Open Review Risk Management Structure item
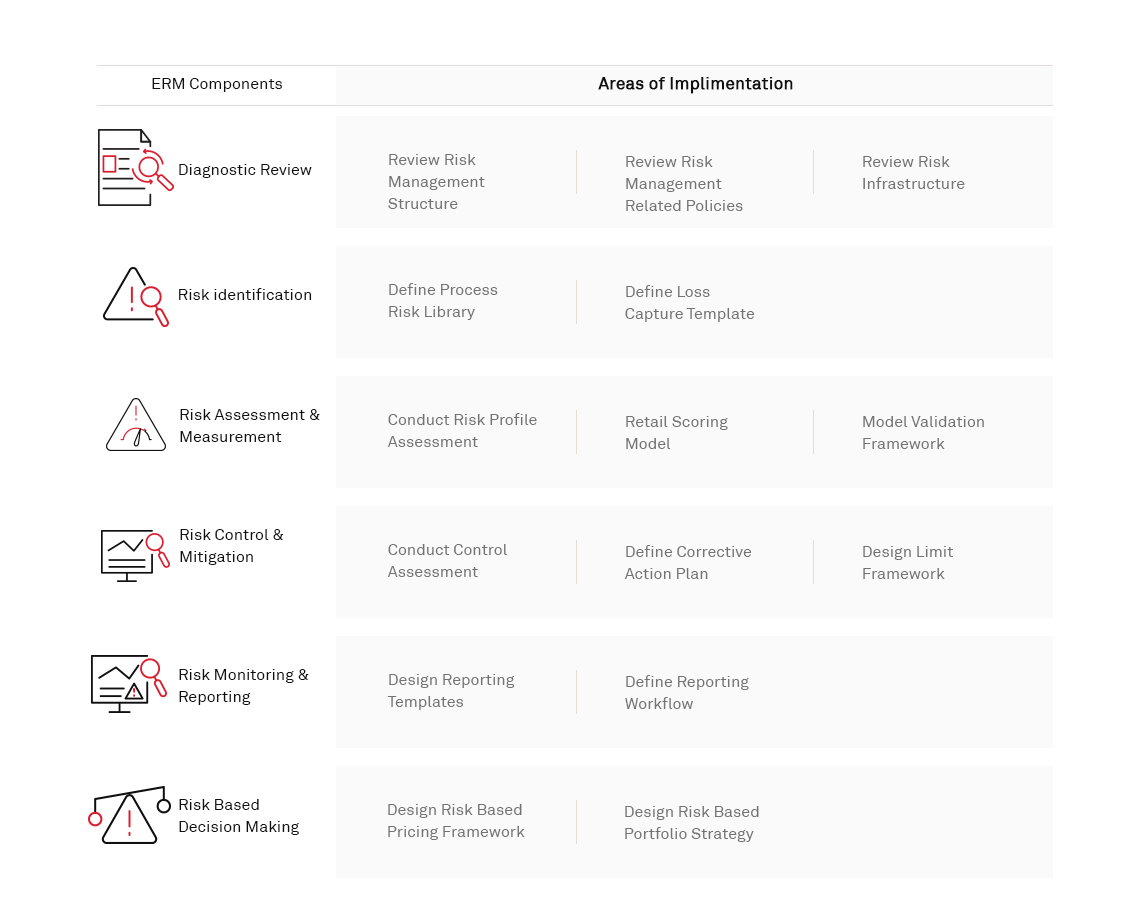1140x924 pixels. coord(436,182)
